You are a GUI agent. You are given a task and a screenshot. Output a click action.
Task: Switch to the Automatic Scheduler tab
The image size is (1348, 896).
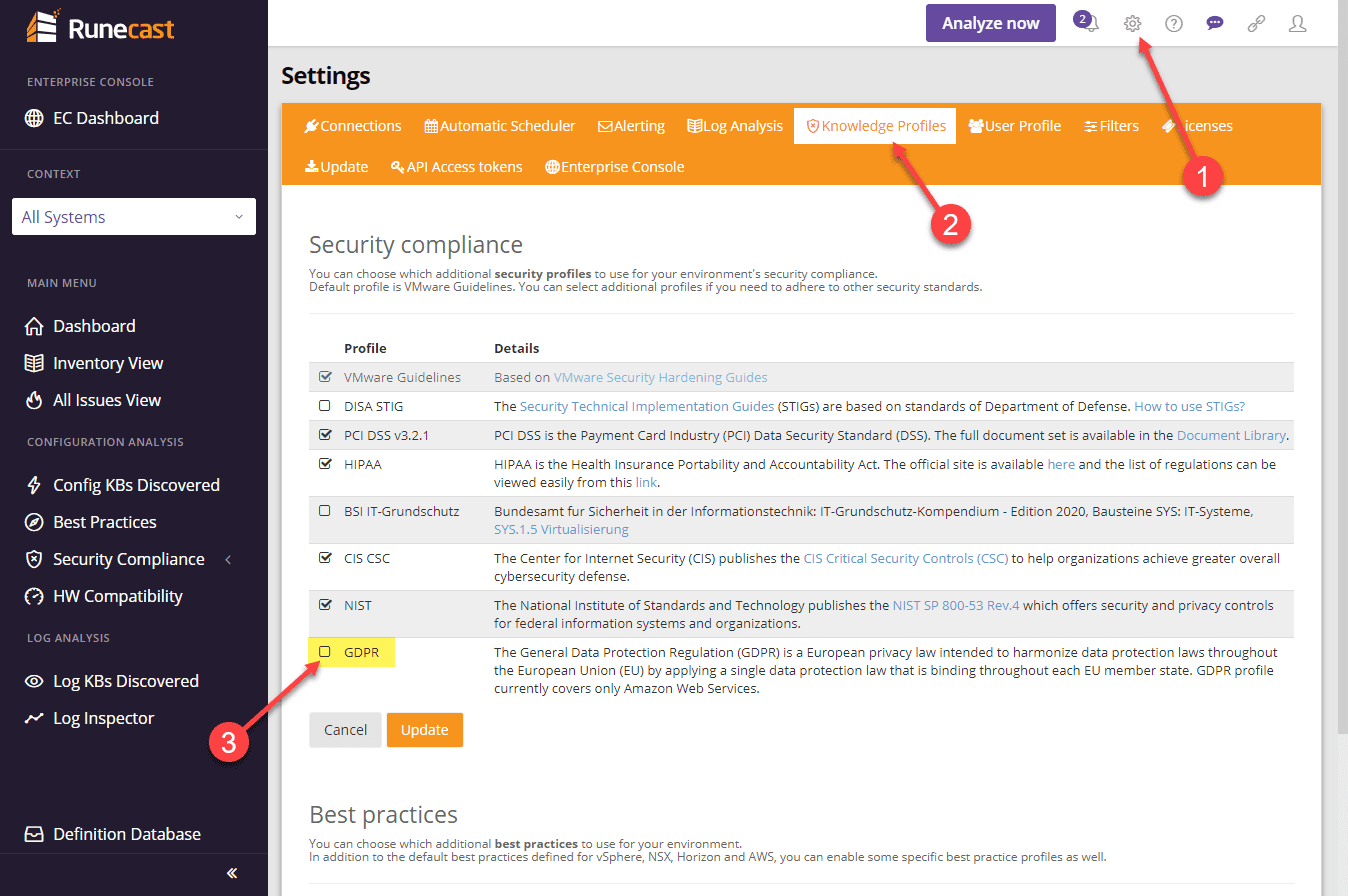pyautogui.click(x=499, y=125)
